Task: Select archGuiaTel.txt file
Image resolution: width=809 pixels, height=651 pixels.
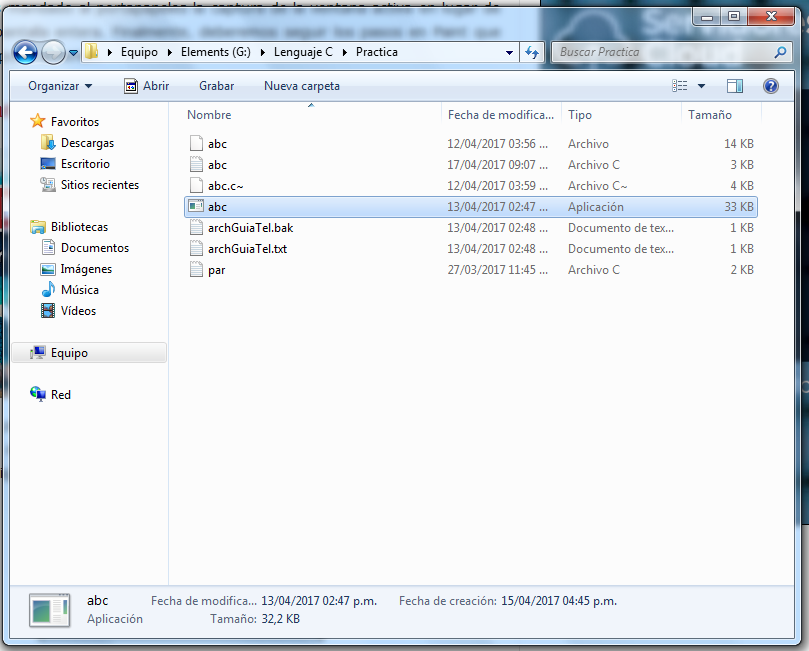Action: [471, 249]
